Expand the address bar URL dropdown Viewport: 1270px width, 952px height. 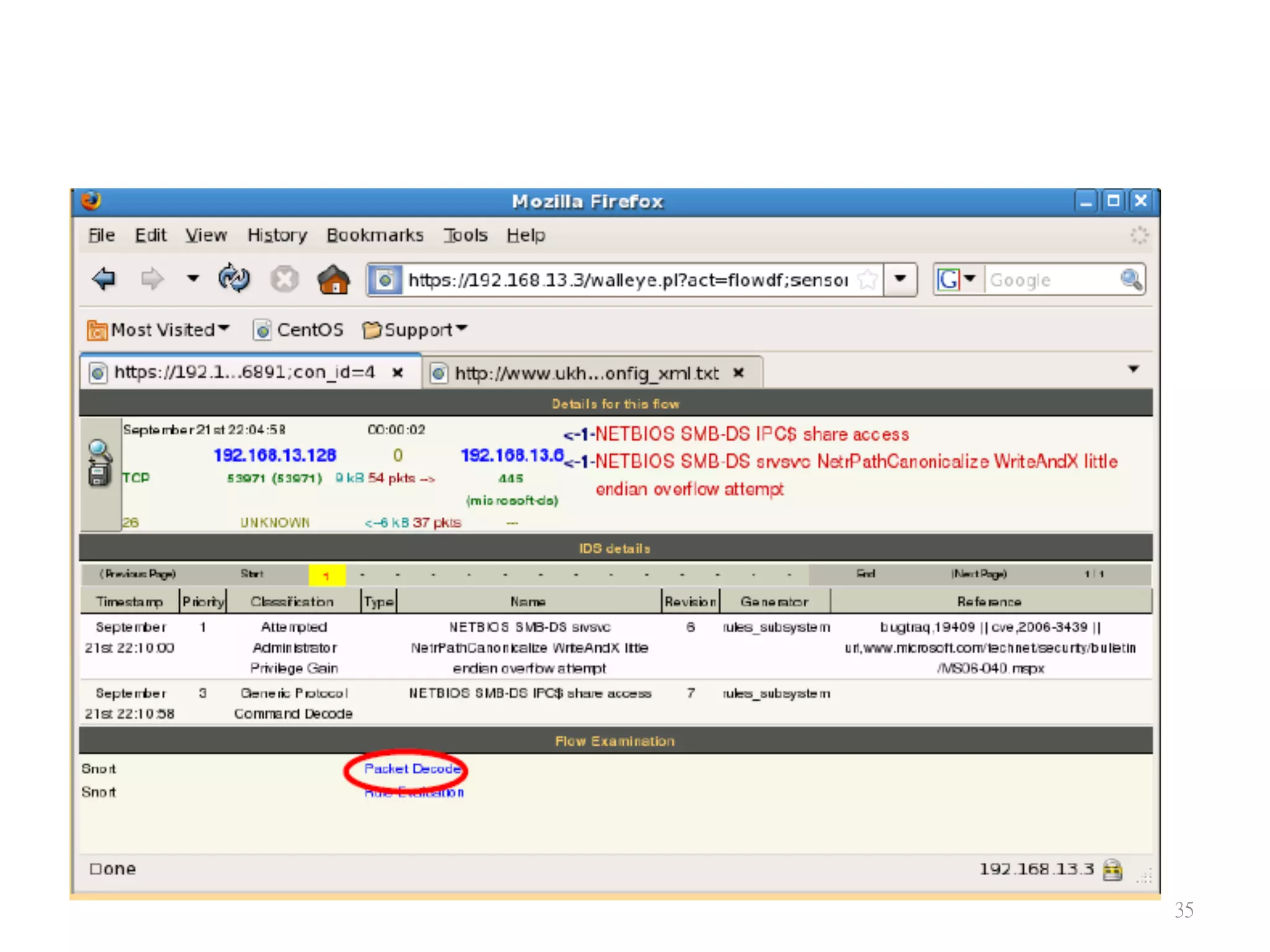[900, 279]
